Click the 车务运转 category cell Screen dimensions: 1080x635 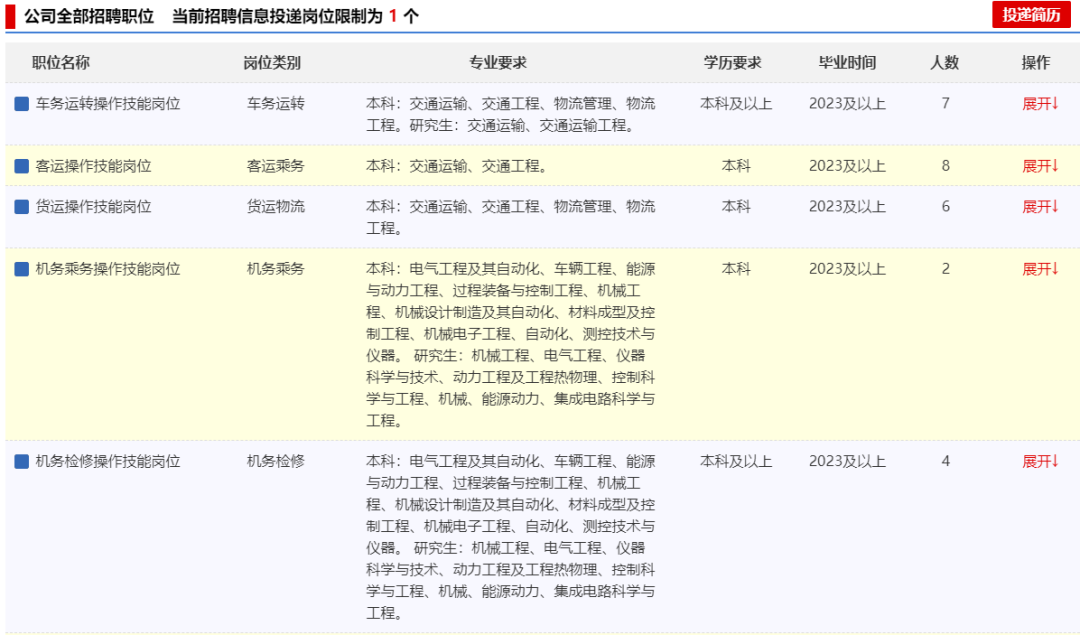[276, 104]
